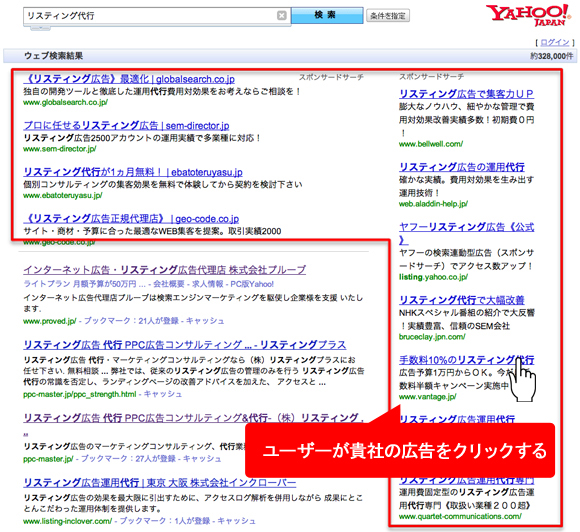Click スポンサードサーチ label above the sidebar ads

coord(431,77)
